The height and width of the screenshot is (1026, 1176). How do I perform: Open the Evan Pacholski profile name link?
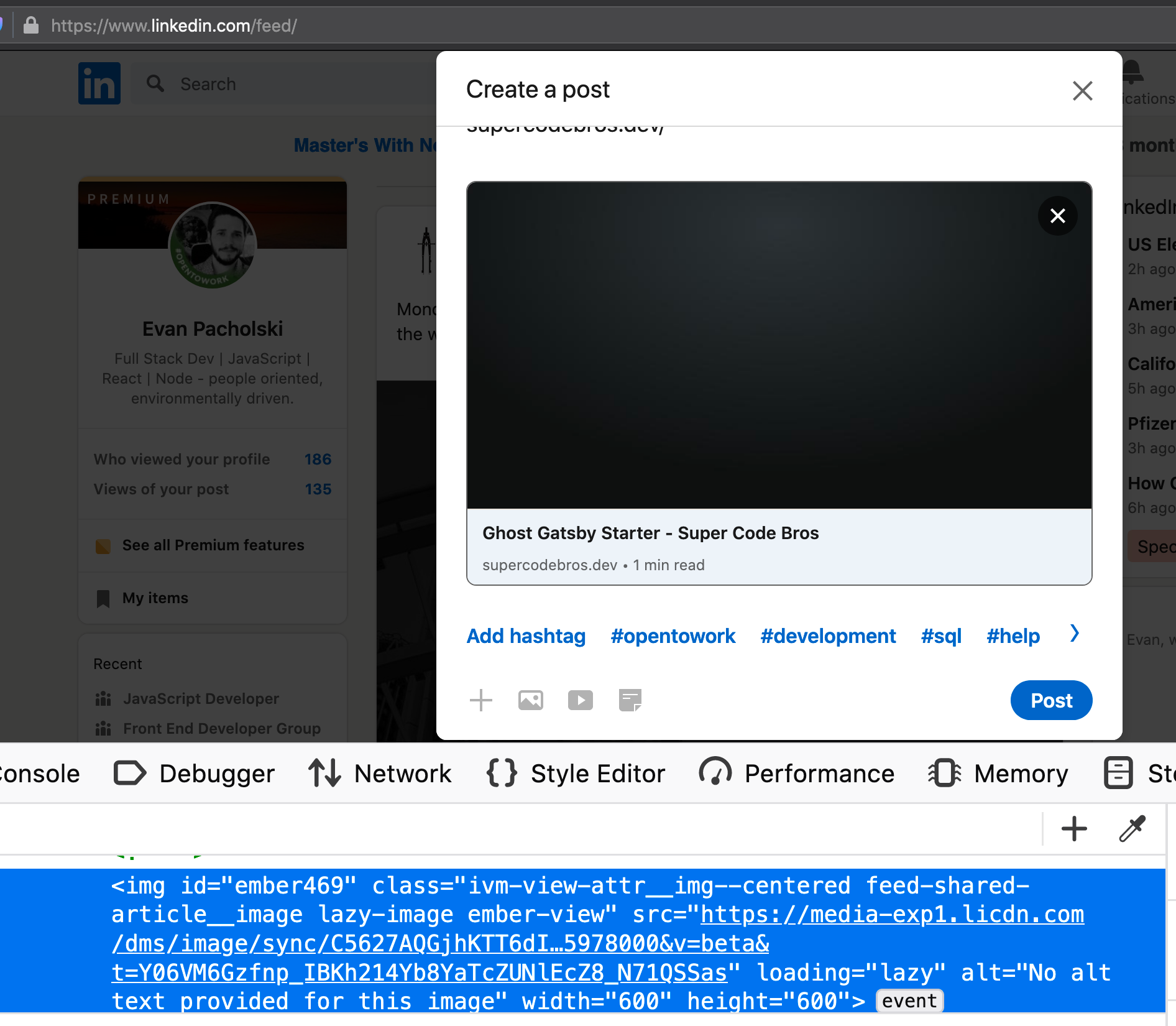[x=213, y=329]
